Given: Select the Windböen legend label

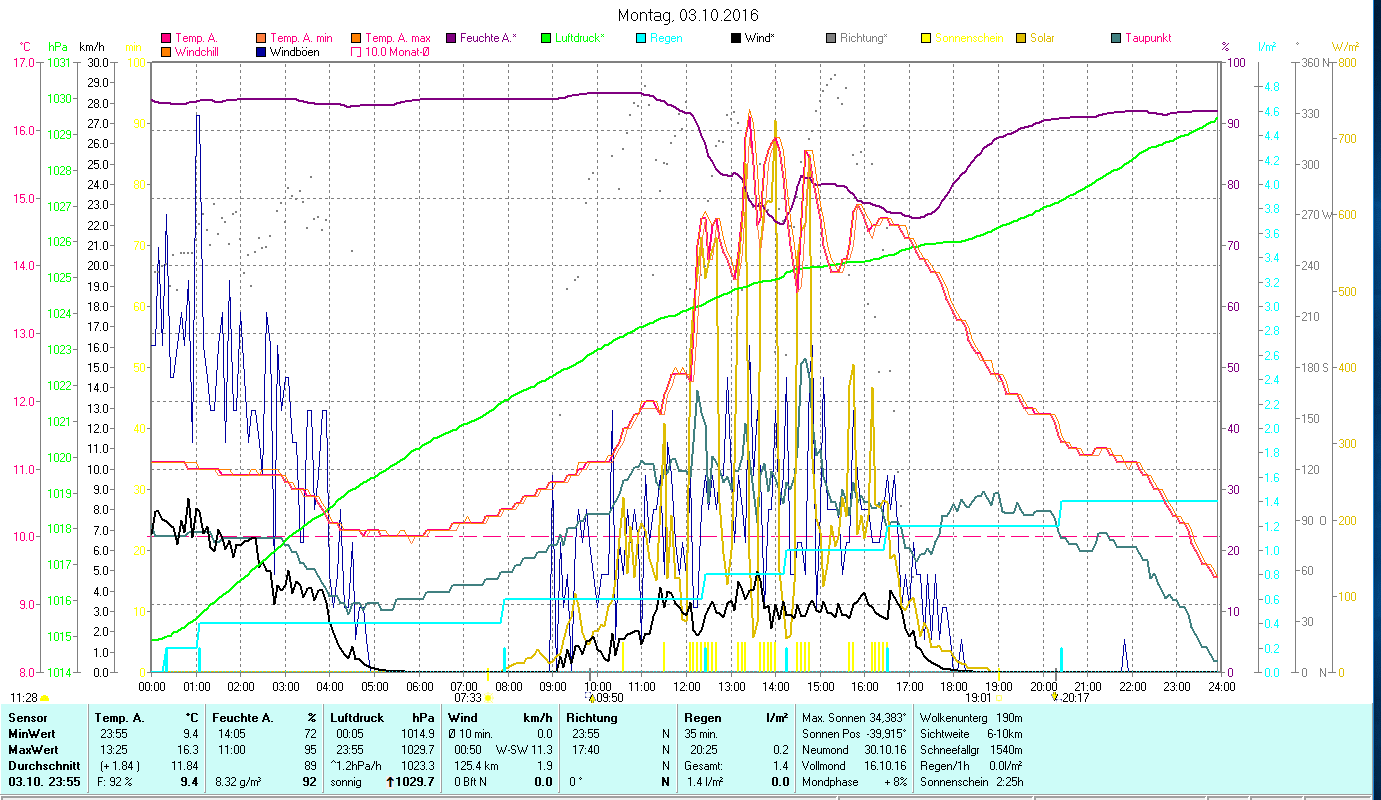Looking at the screenshot, I should tap(295, 51).
